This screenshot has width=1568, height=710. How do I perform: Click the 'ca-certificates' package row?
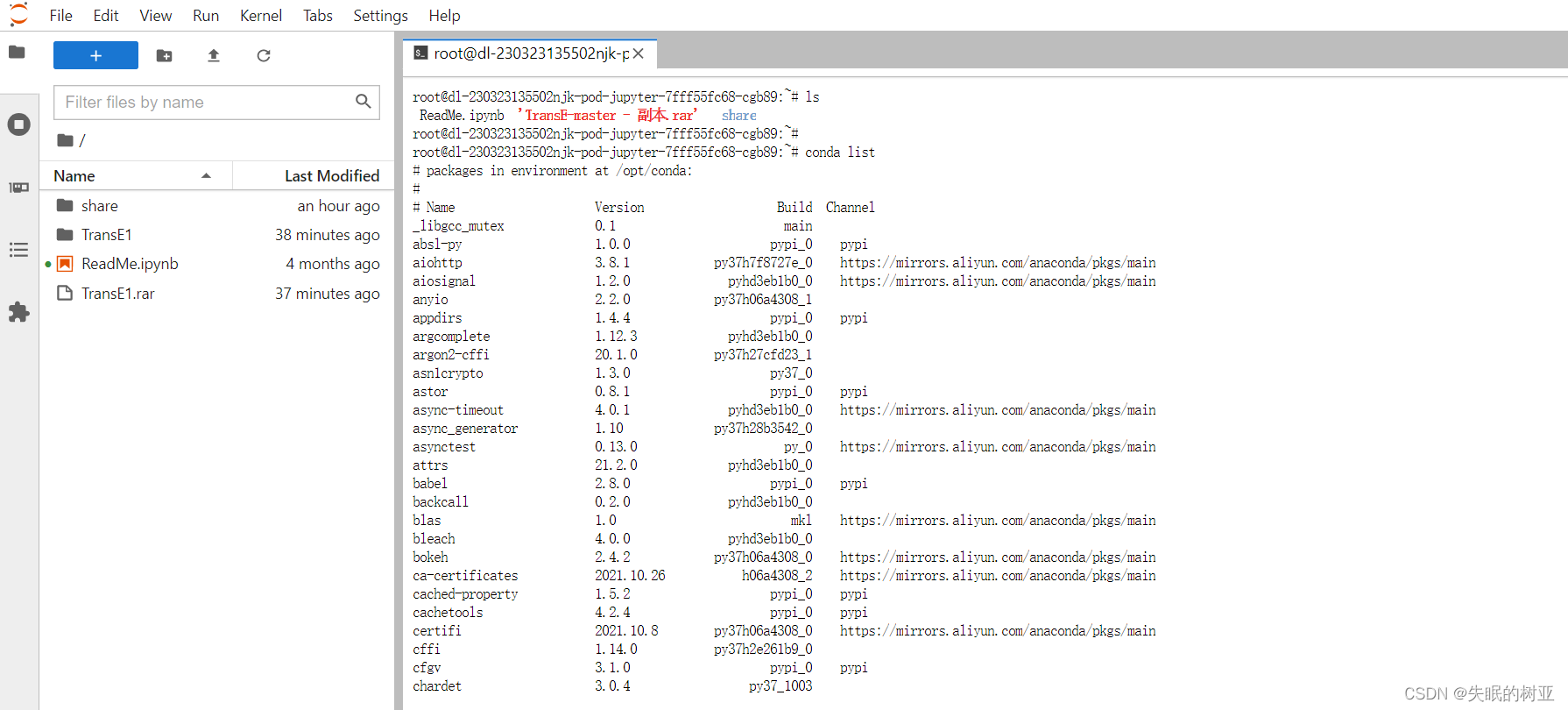[784, 576]
